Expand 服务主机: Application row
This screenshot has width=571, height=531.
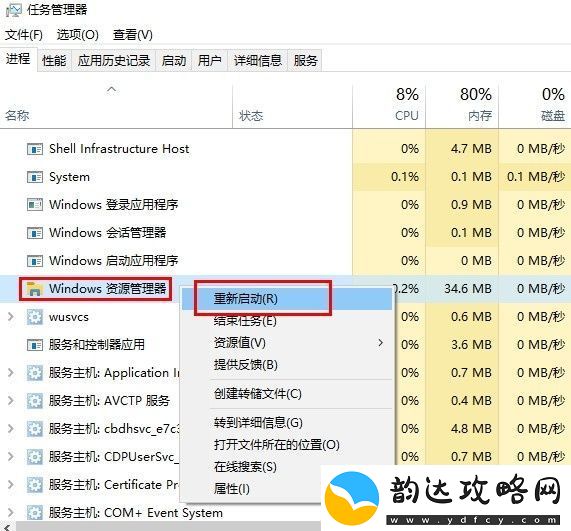11,373
